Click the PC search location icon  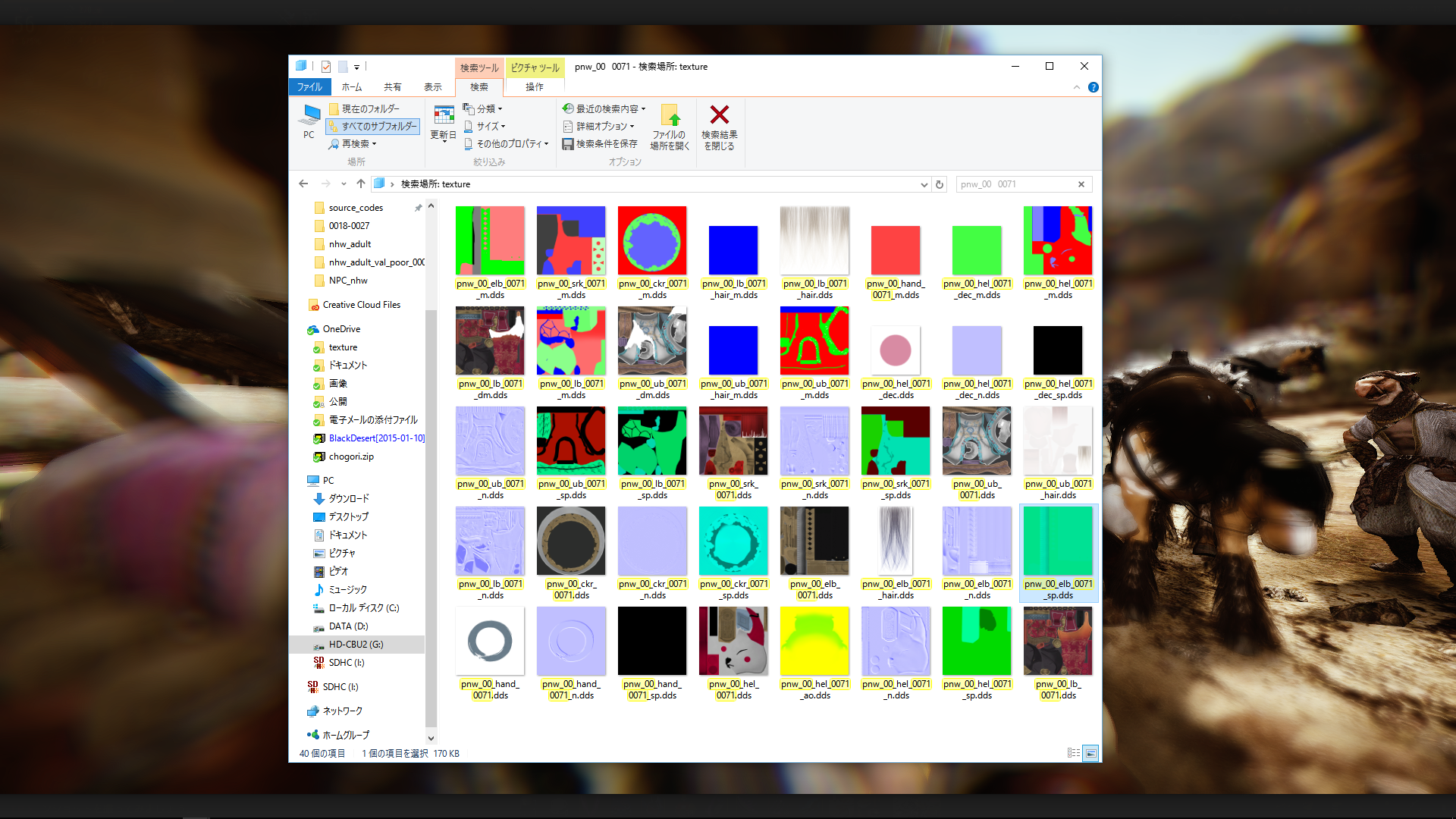[309, 115]
